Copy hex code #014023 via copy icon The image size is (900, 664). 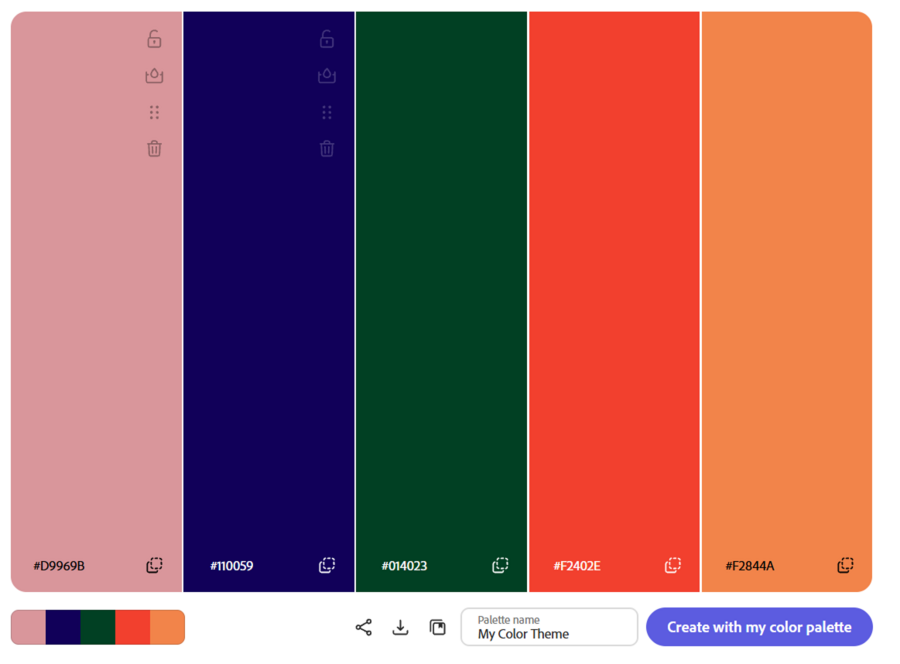pyautogui.click(x=500, y=565)
